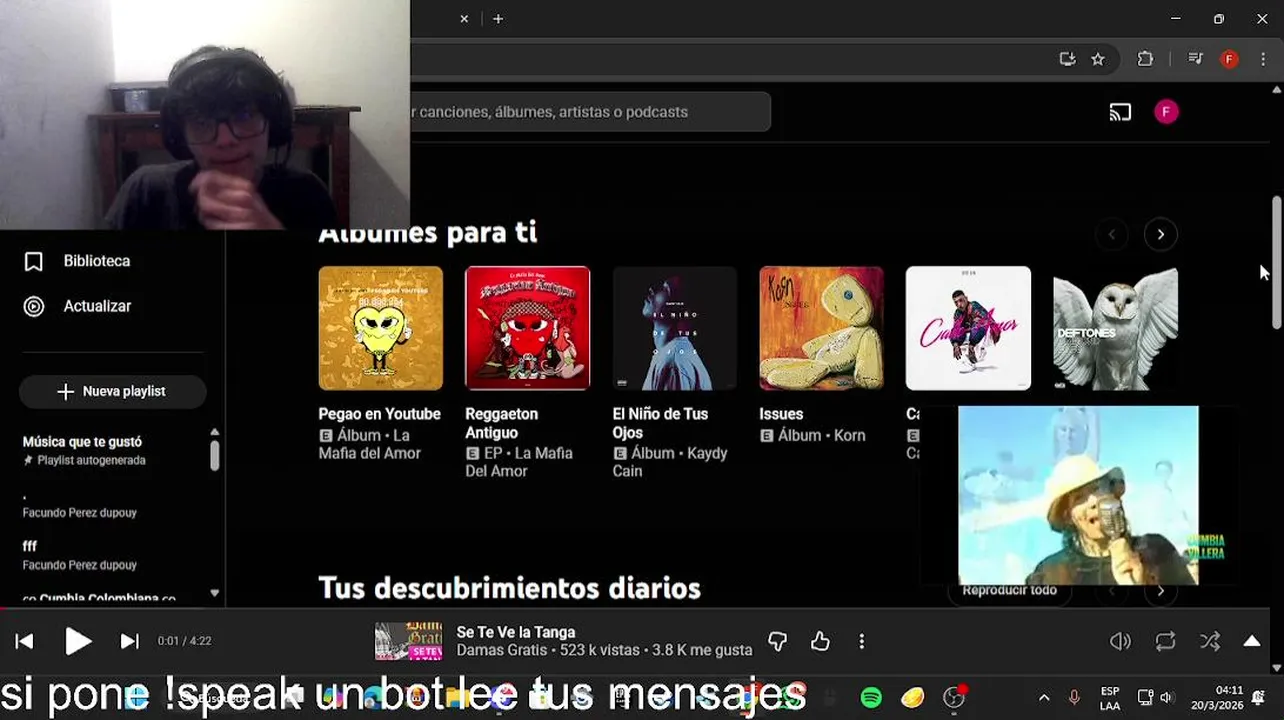Bookmark this page with star icon
Viewport: 1284px width, 720px height.
coord(1098,59)
